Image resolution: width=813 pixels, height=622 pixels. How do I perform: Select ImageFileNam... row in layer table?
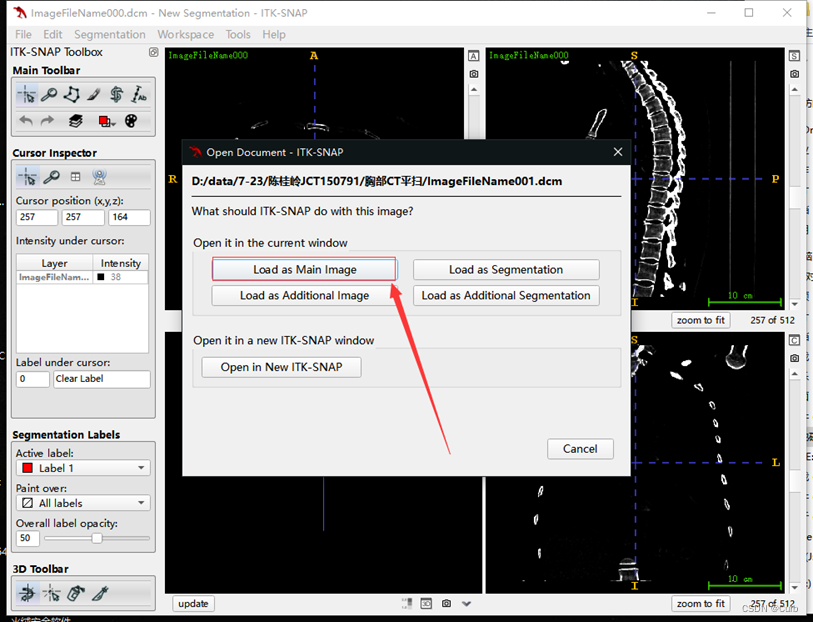click(x=82, y=277)
